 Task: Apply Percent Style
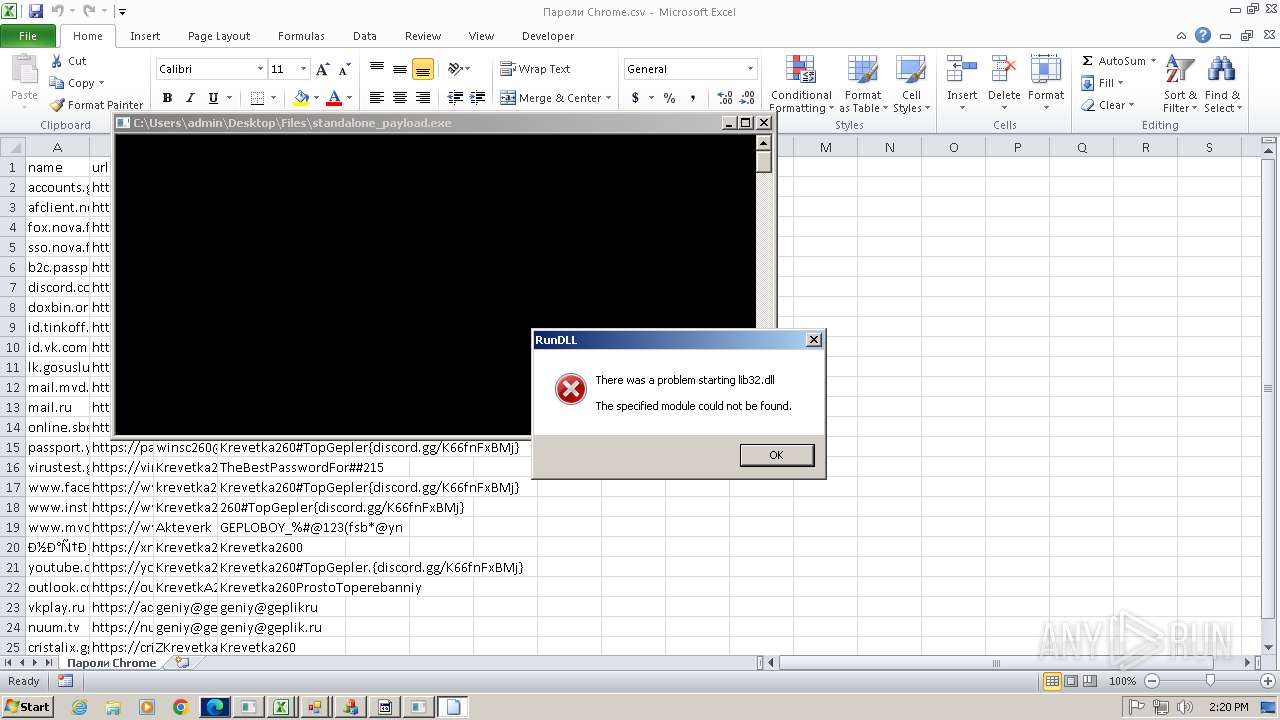pos(669,98)
